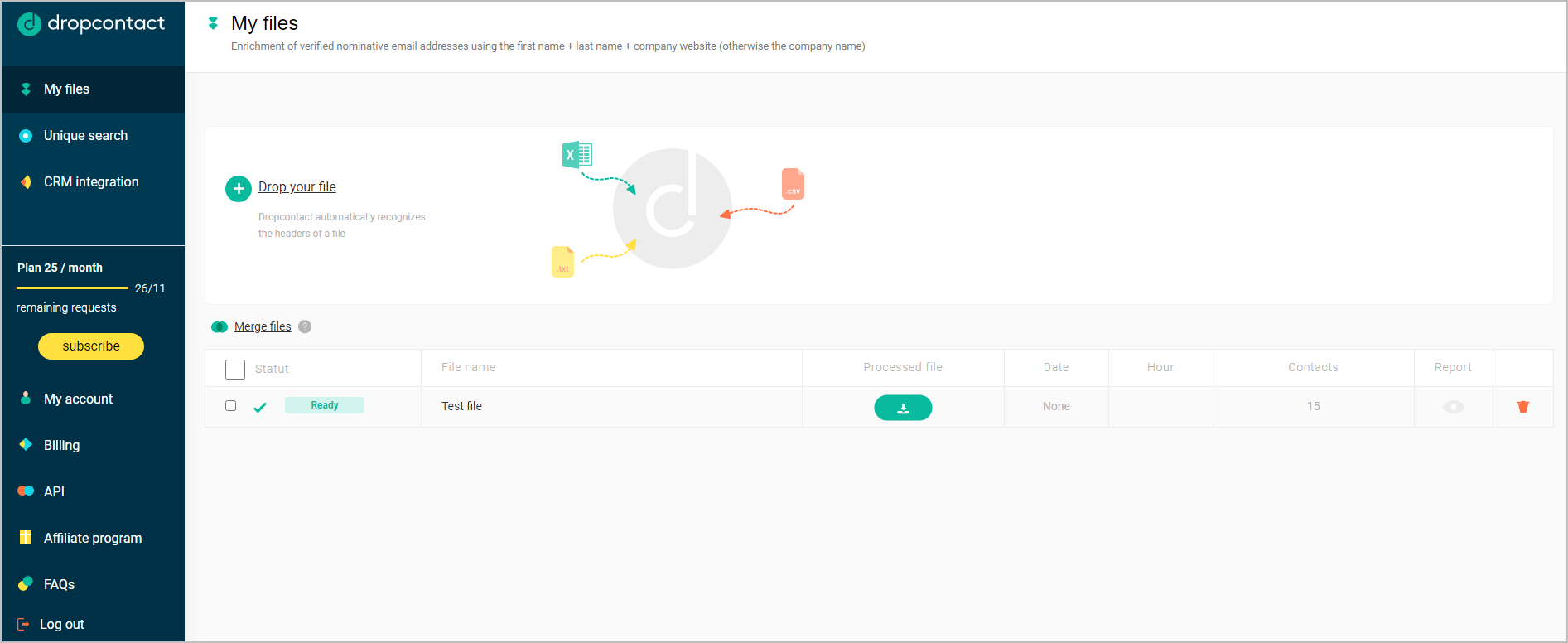Click the Drop your file link
This screenshot has height=643, width=1568.
click(x=297, y=187)
